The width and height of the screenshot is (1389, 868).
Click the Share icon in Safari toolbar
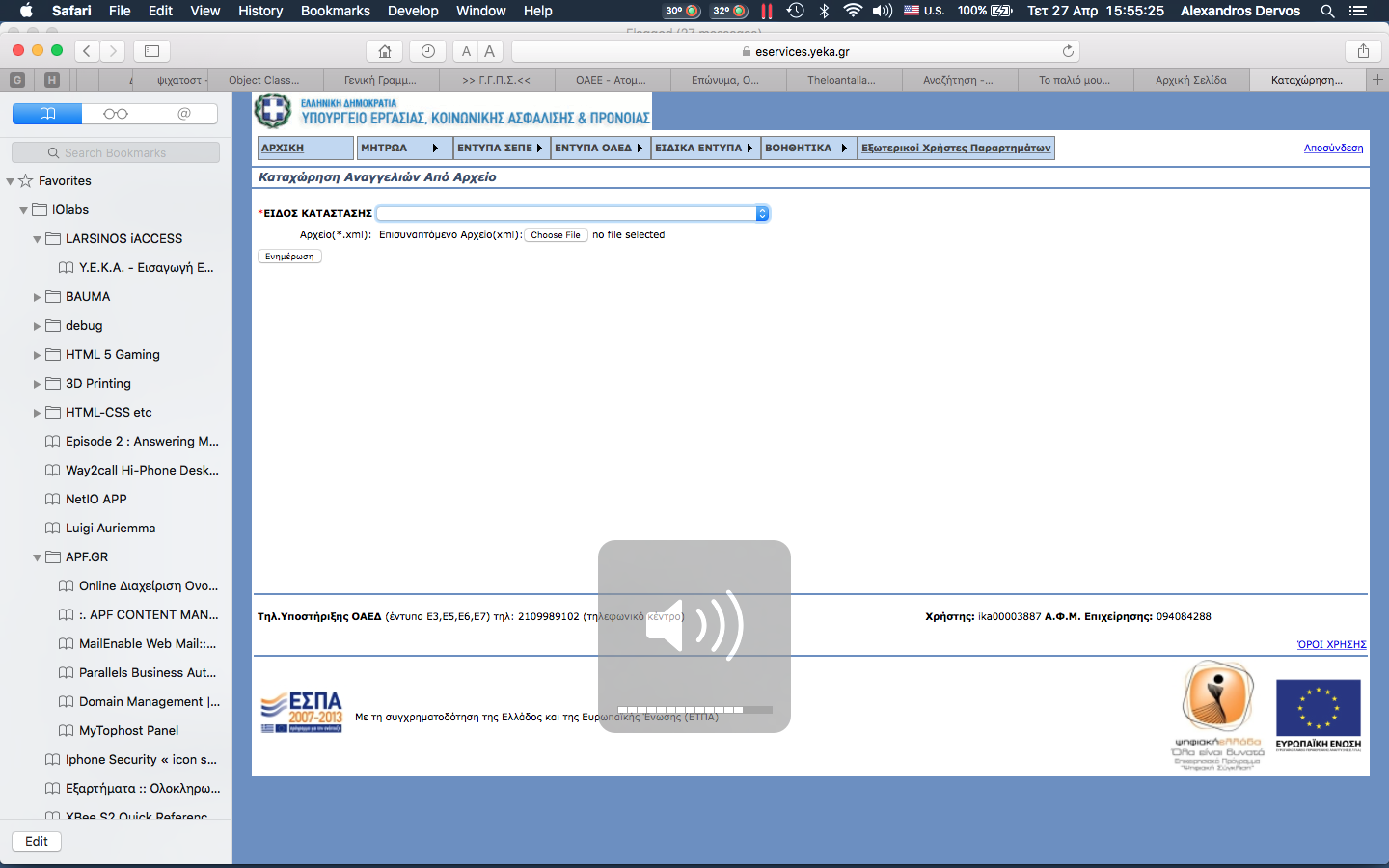point(1363,51)
